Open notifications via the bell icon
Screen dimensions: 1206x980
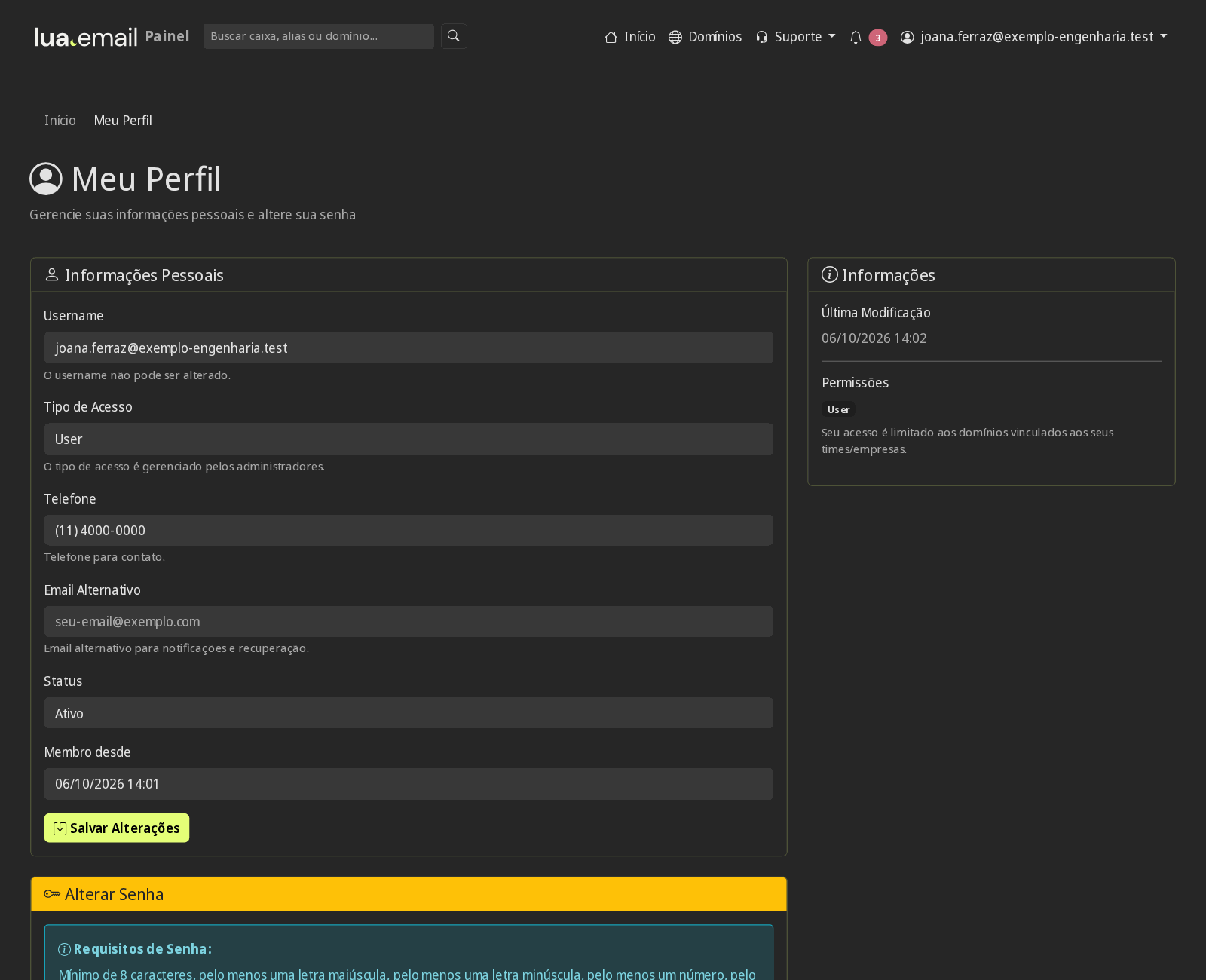856,37
